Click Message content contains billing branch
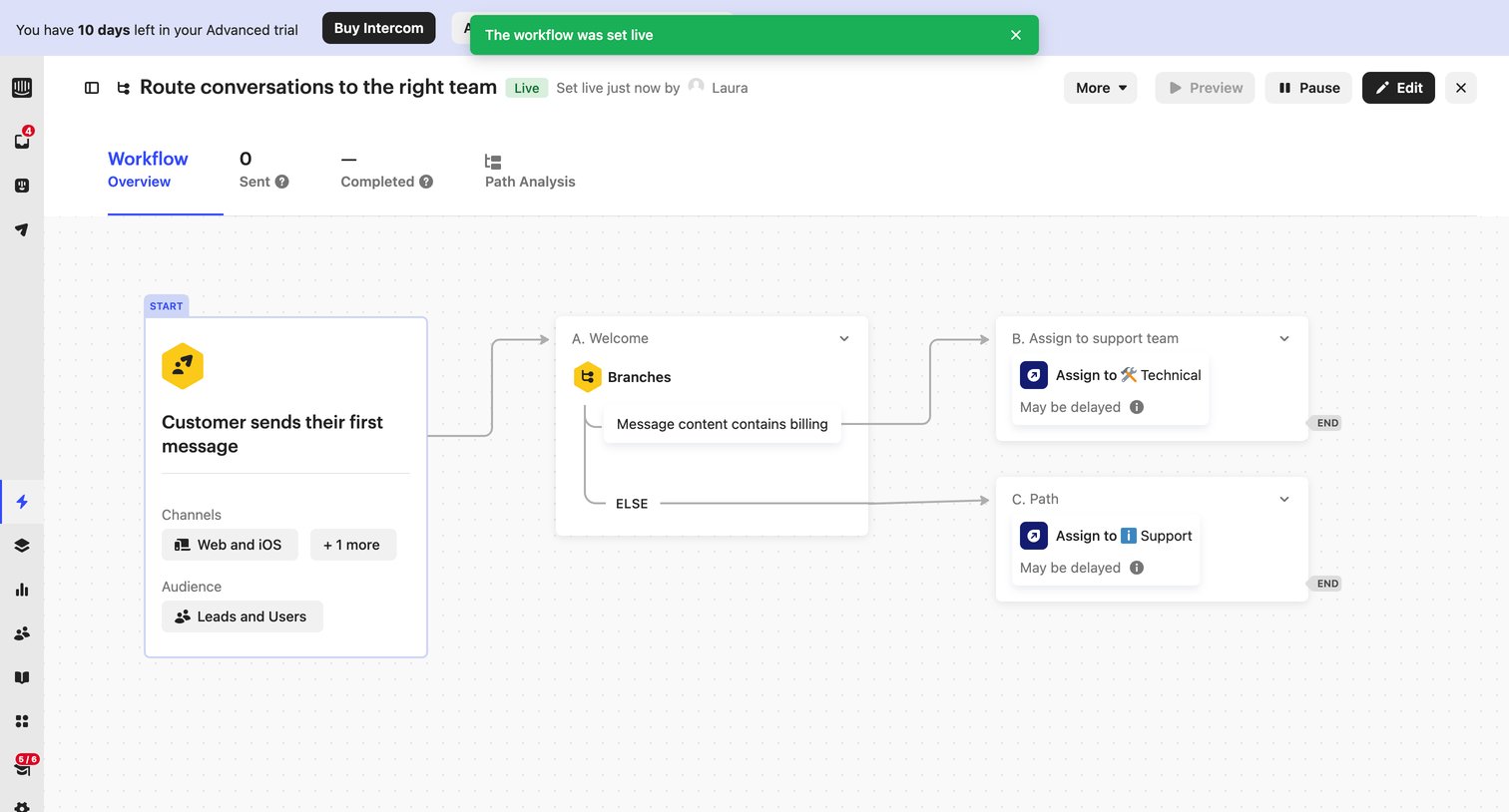 click(723, 424)
